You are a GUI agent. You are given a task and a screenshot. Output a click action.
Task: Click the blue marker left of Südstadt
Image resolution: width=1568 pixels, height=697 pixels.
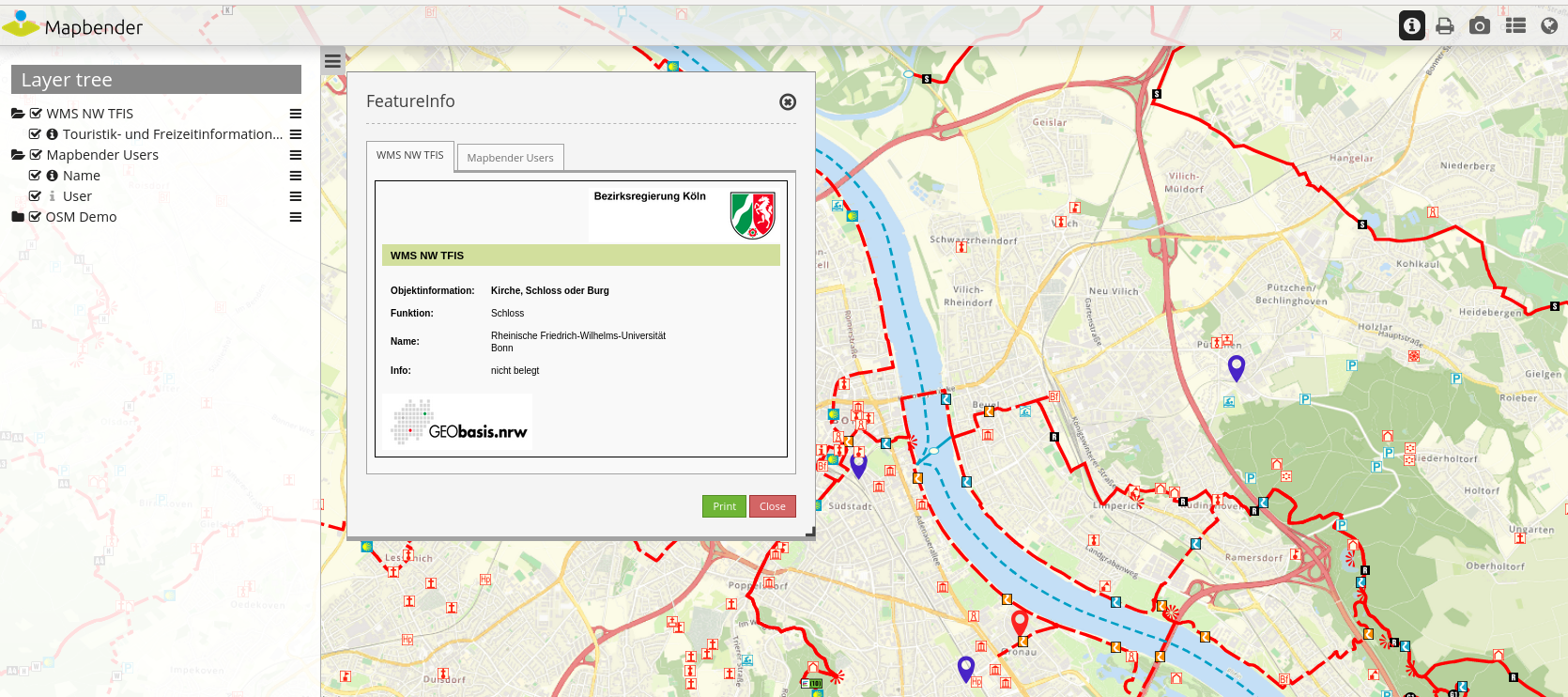click(x=858, y=466)
